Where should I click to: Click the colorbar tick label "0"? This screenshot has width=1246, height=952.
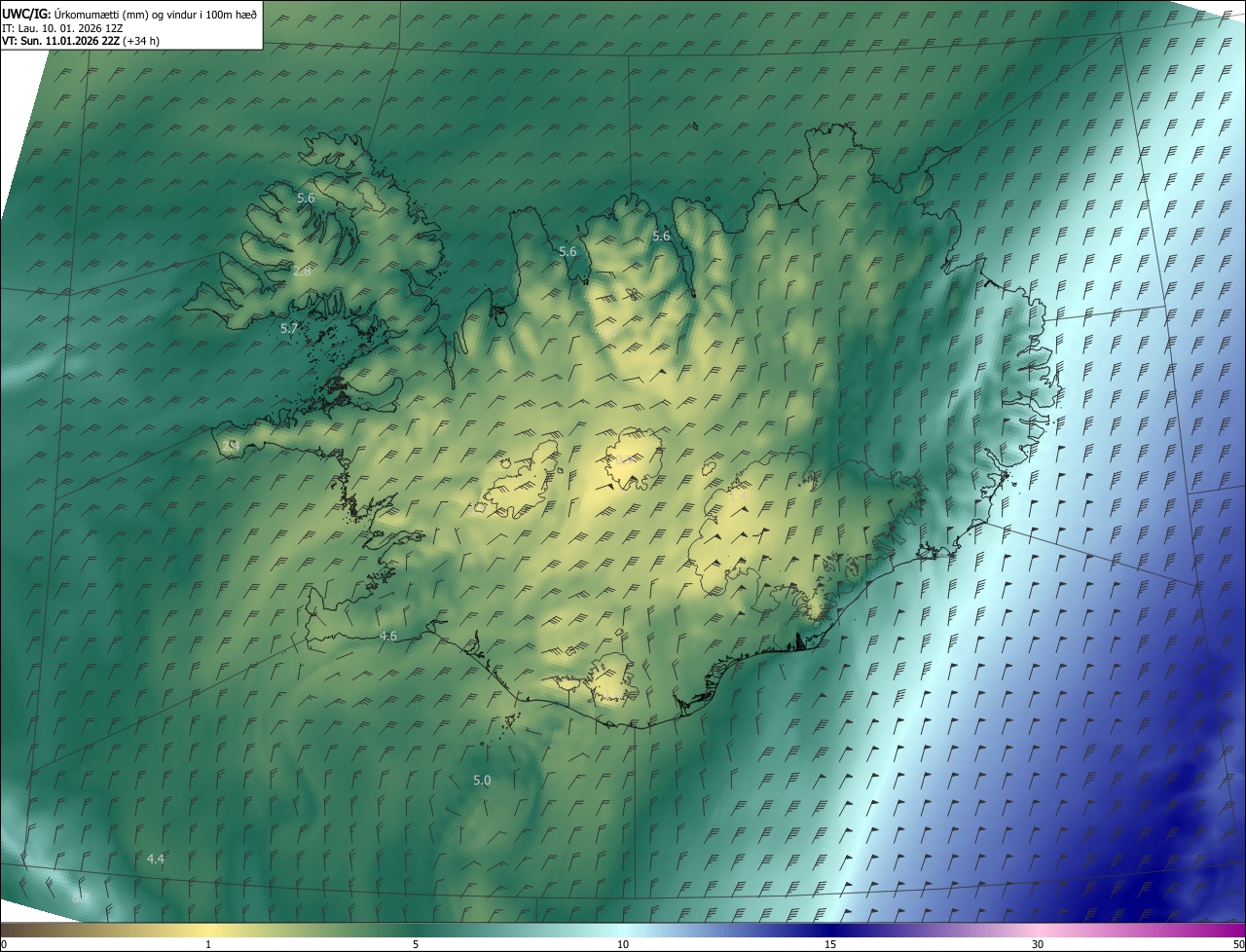point(4,944)
